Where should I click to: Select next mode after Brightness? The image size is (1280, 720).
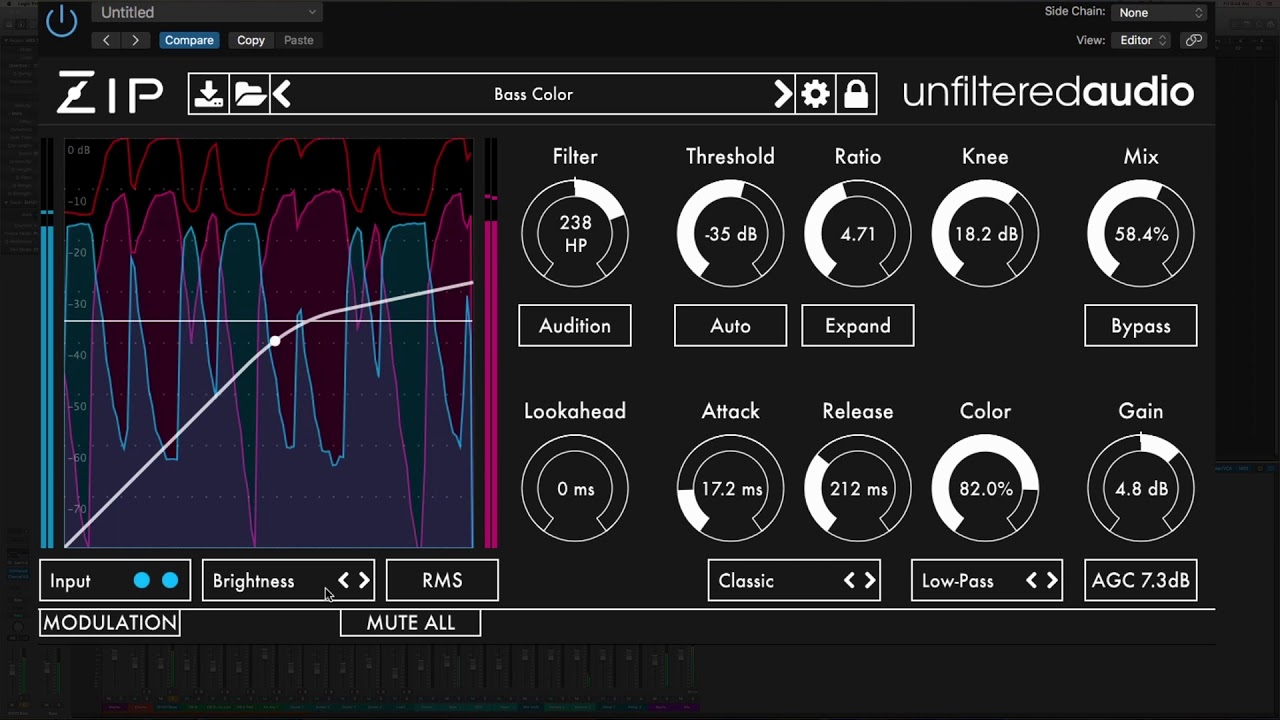coord(364,581)
